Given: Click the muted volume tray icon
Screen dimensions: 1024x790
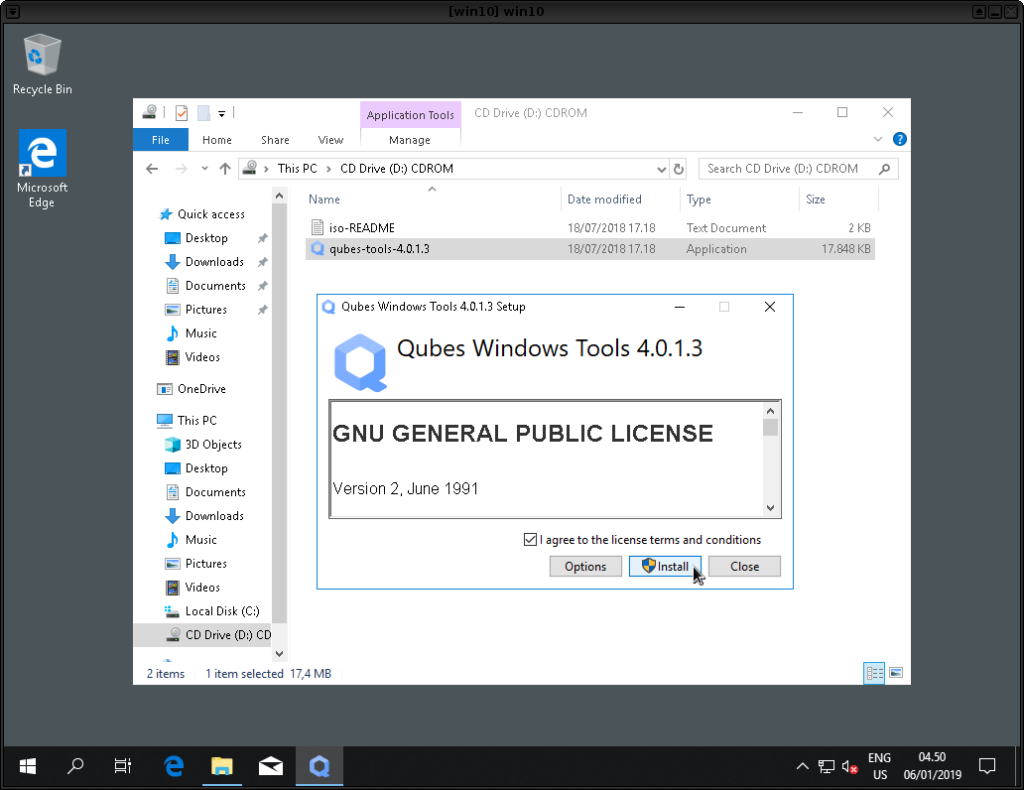Looking at the screenshot, I should tap(850, 766).
